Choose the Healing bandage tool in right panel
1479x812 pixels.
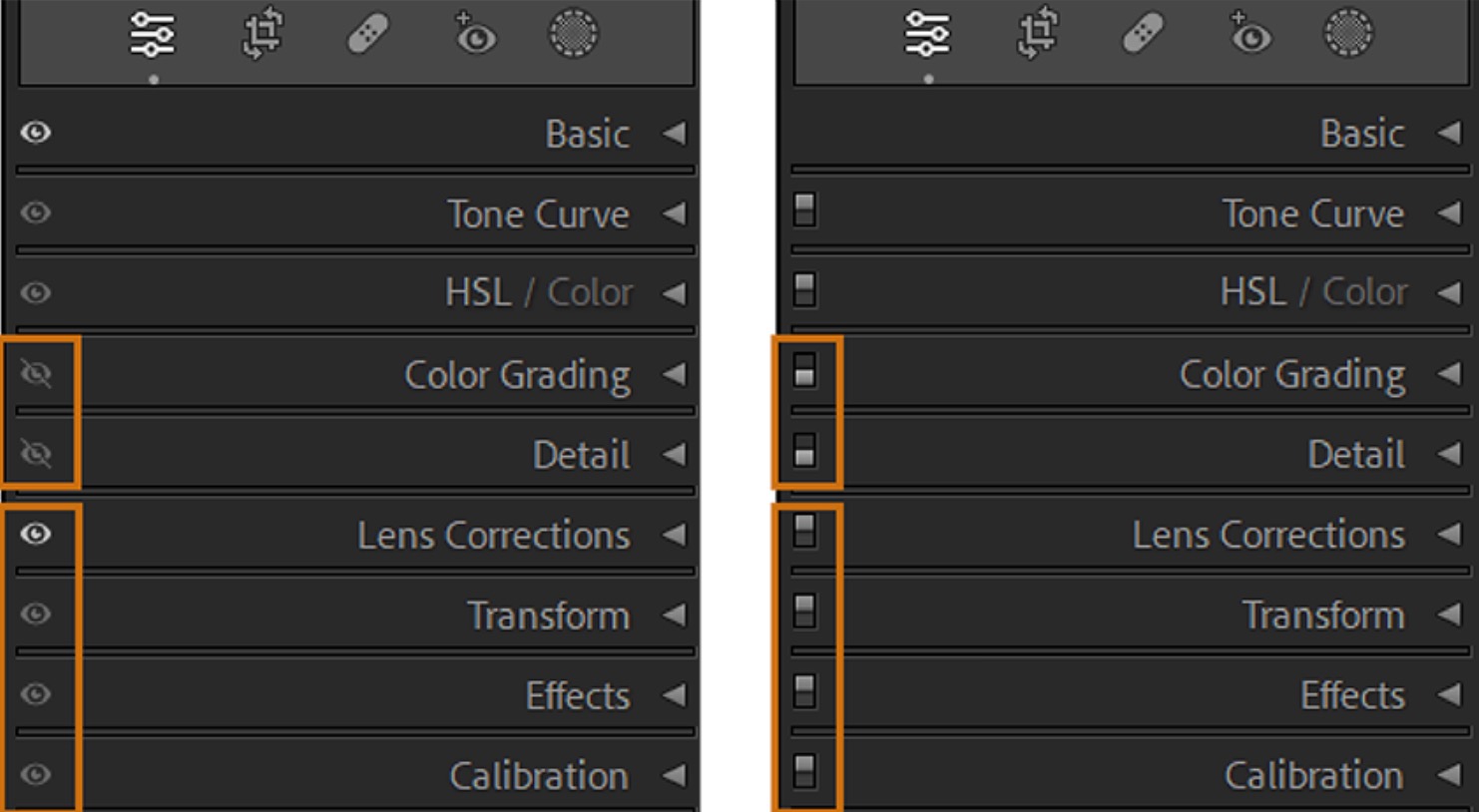[x=1143, y=36]
